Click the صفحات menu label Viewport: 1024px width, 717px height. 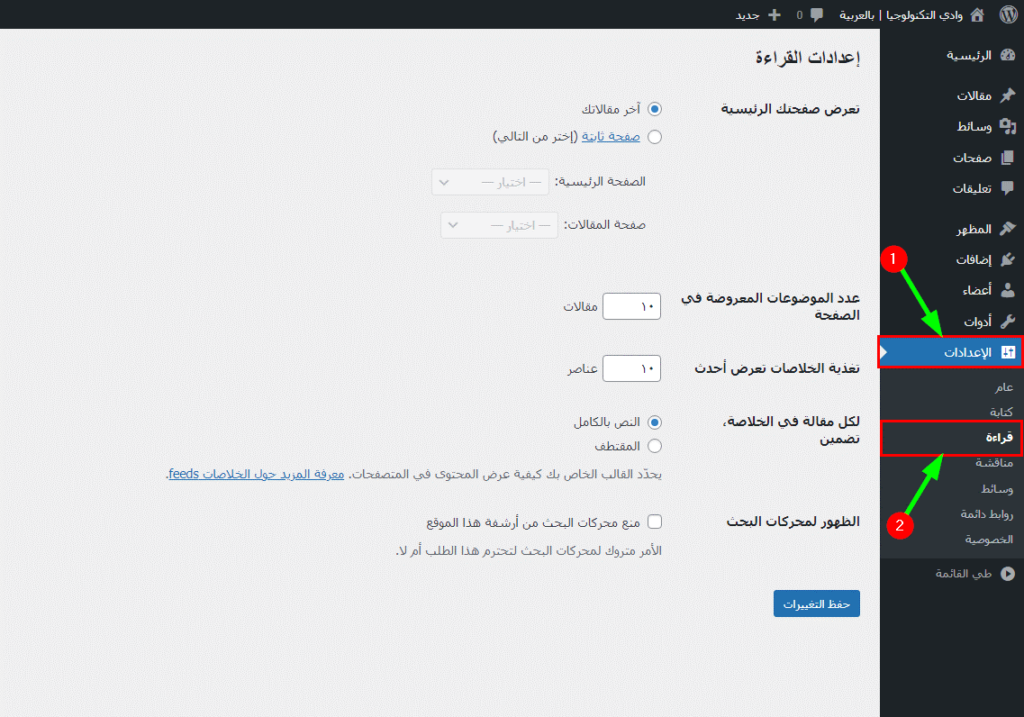972,158
